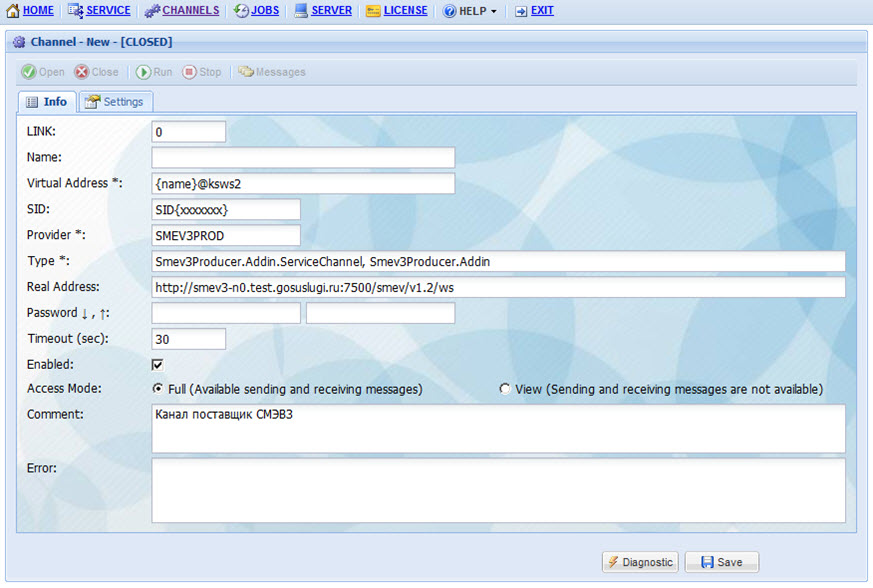Screen dimensions: 873x588
Task: Click the HOME house icon
Action: [13, 11]
